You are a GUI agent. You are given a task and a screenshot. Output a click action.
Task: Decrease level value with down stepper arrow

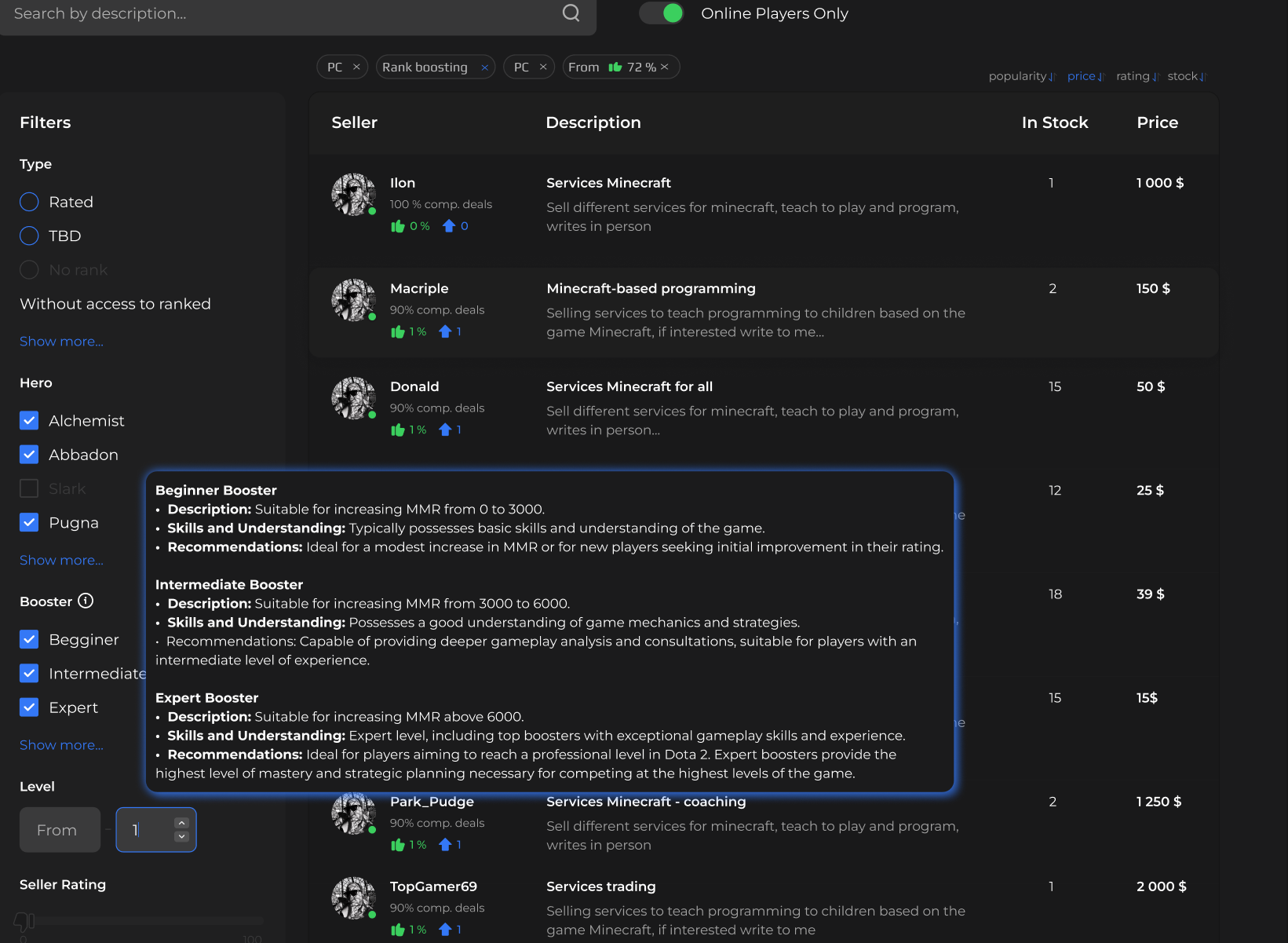point(181,837)
